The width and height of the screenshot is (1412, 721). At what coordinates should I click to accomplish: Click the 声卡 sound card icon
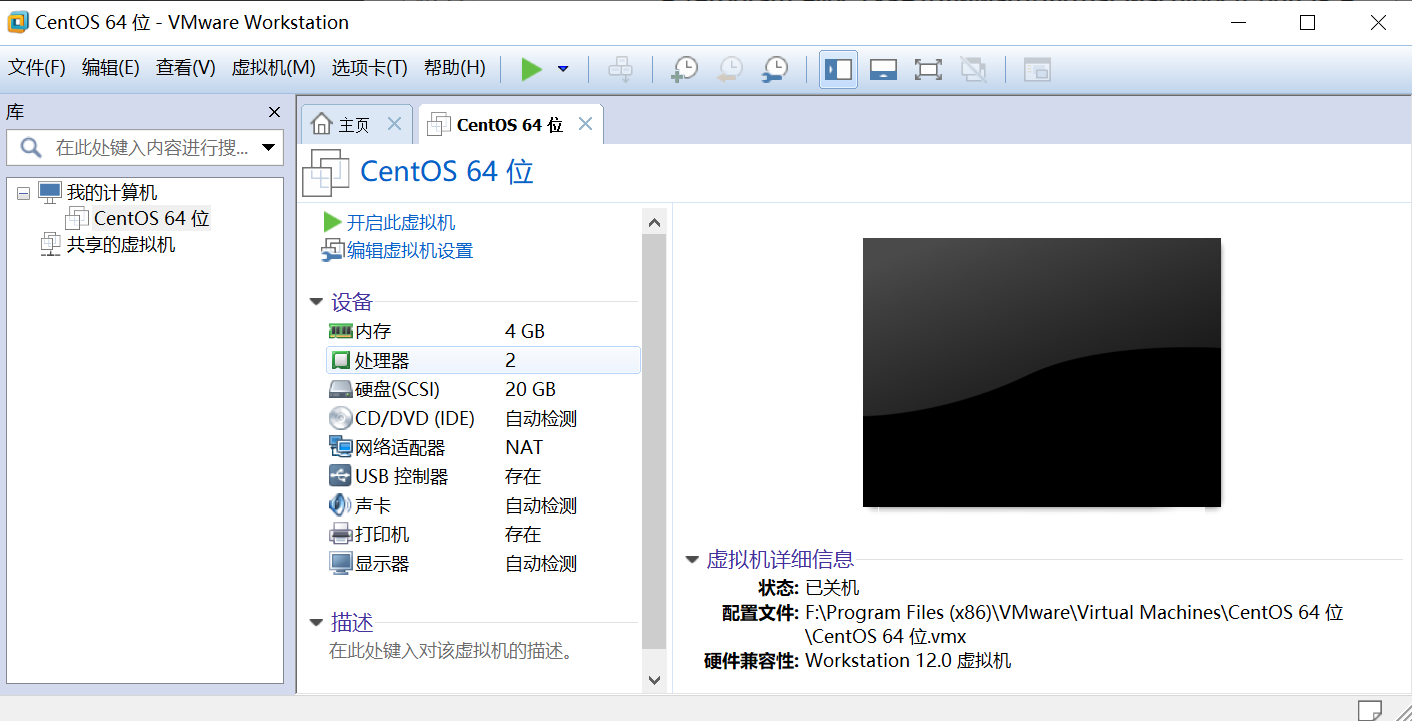(340, 505)
